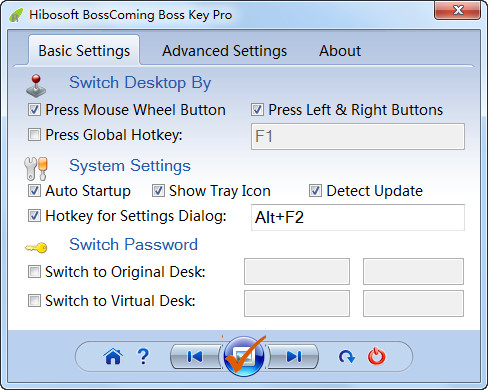Uncheck Press Mouse Wheel Button

(x=34, y=110)
